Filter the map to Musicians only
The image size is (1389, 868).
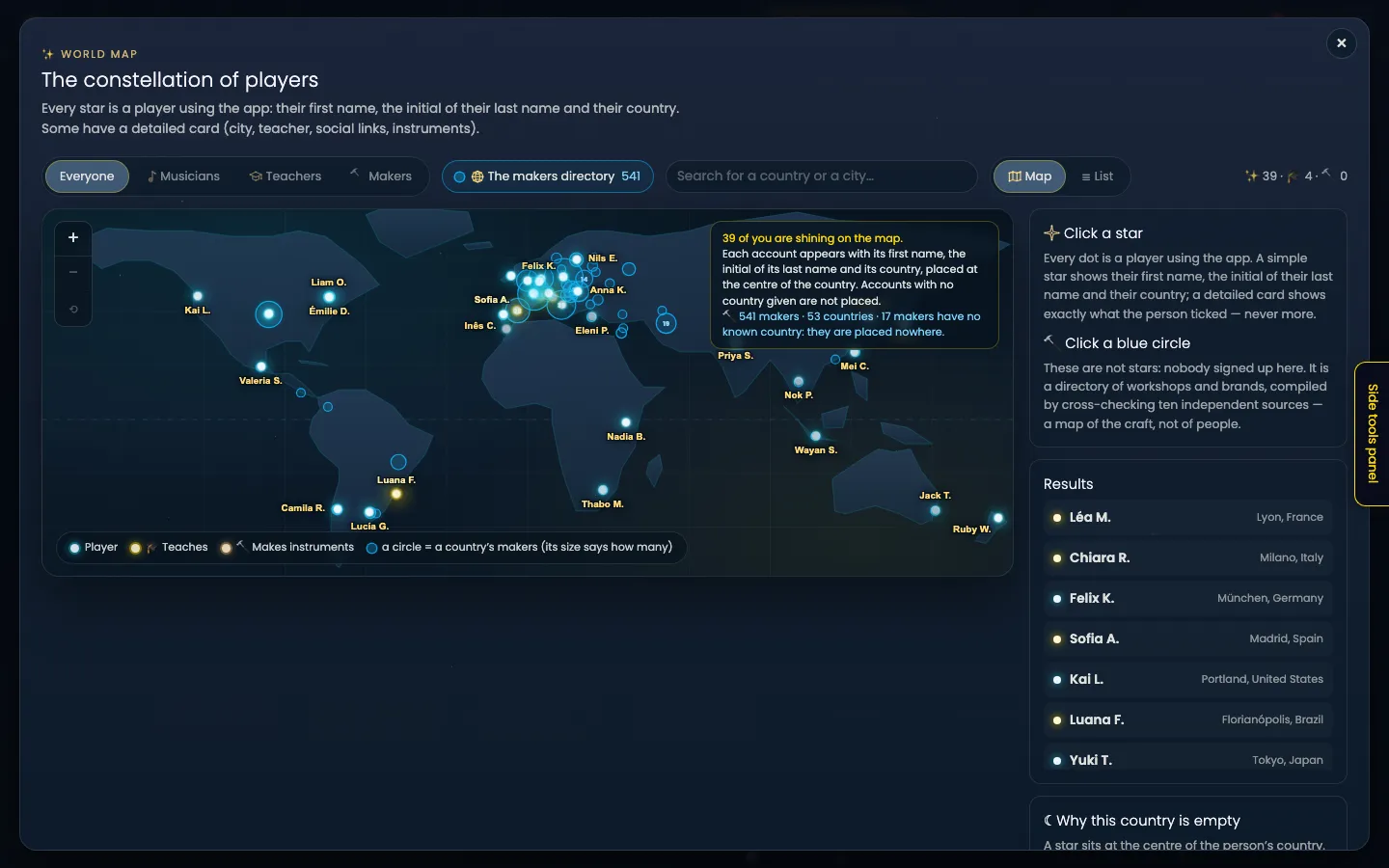pyautogui.click(x=183, y=176)
